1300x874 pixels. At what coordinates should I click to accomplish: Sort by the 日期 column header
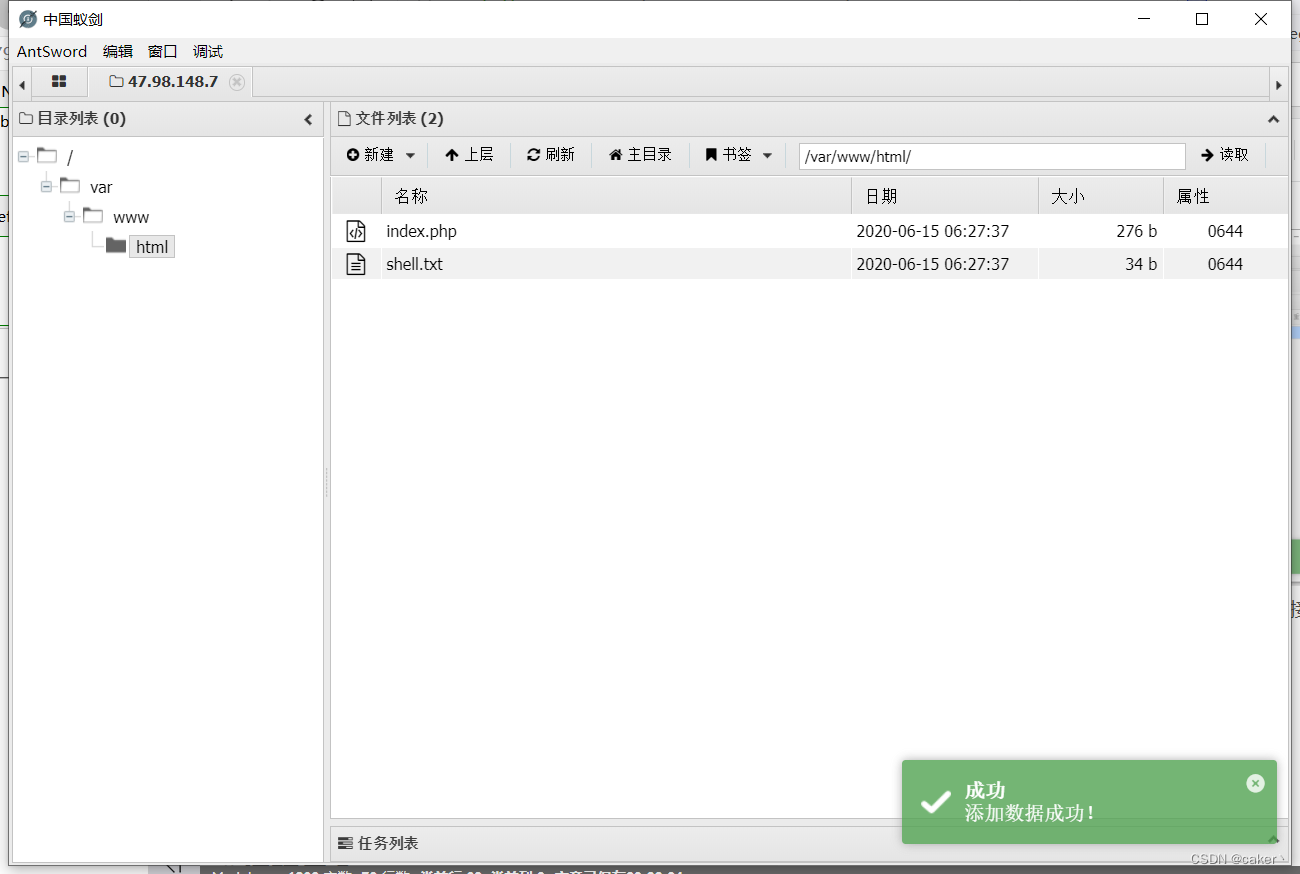[x=945, y=196]
